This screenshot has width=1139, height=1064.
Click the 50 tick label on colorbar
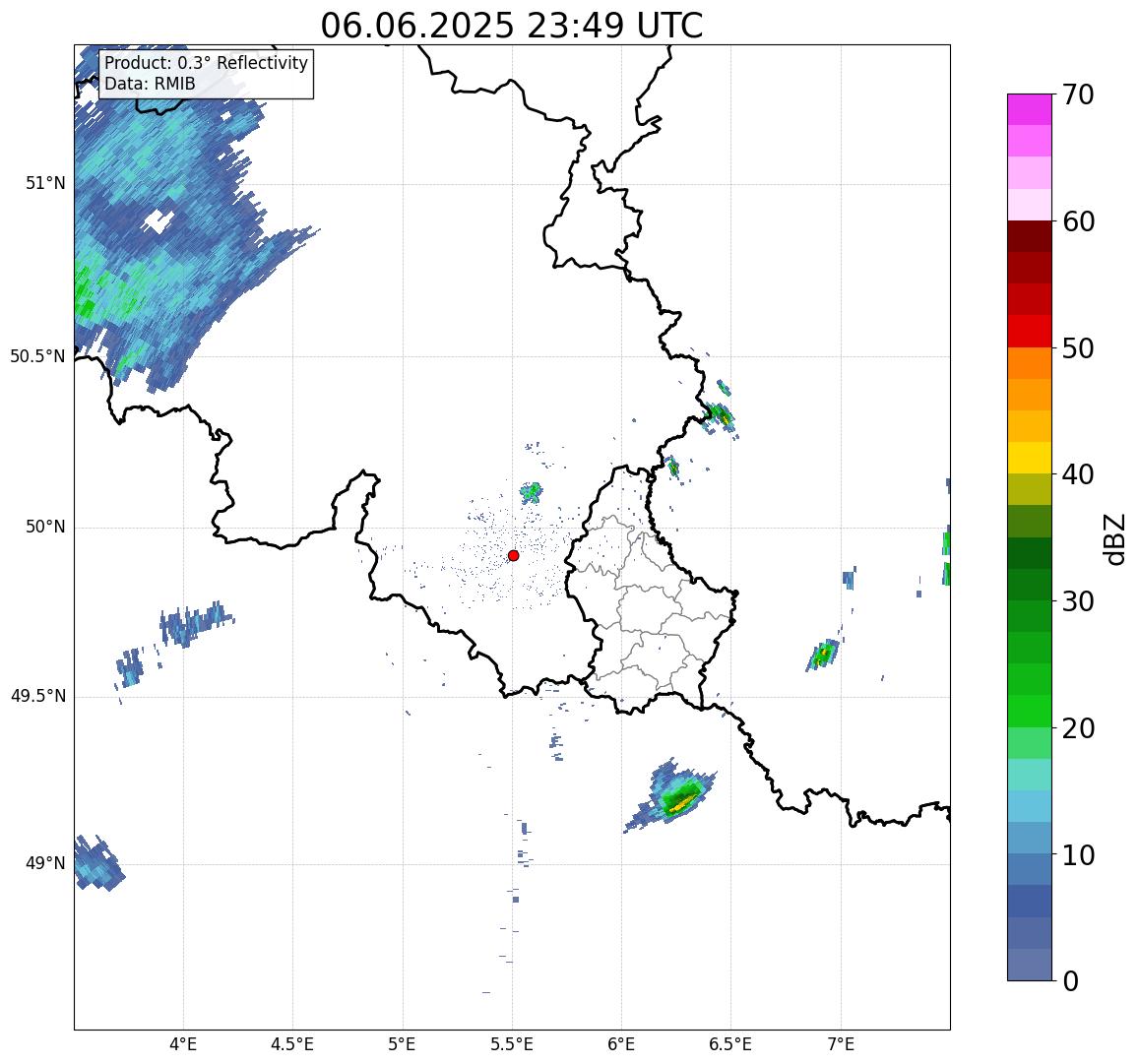click(1077, 348)
